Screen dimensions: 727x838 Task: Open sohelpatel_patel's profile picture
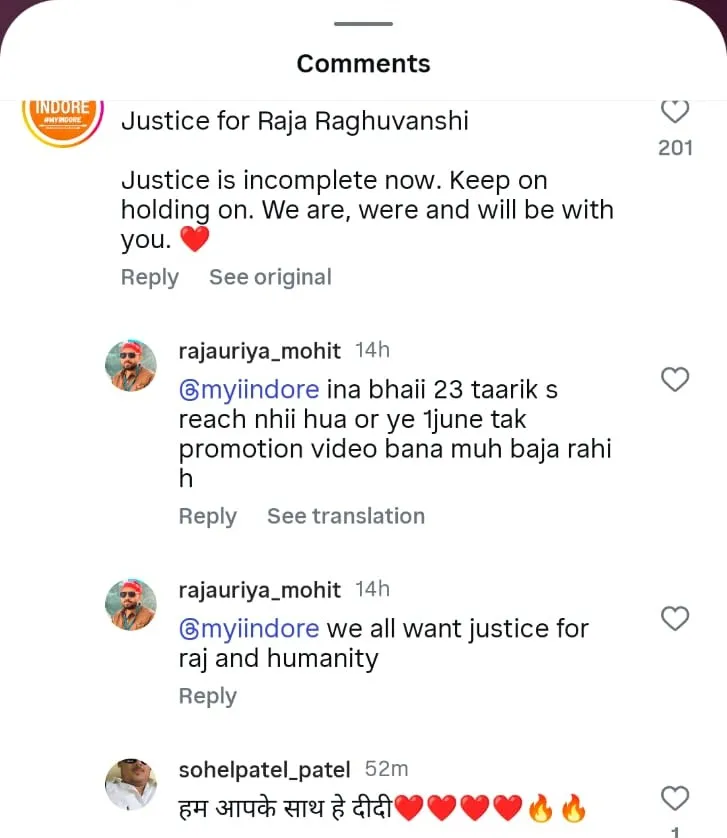[131, 784]
